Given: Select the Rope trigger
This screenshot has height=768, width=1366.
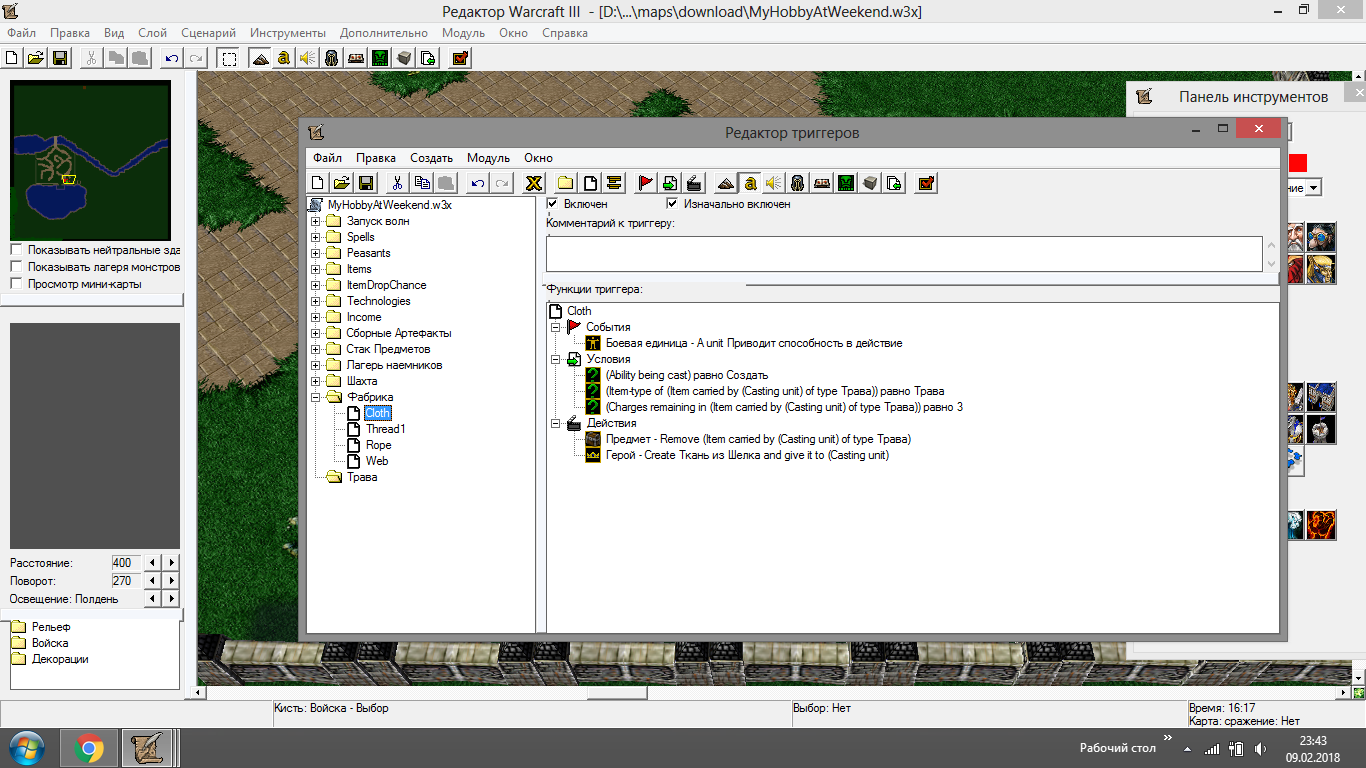Looking at the screenshot, I should coord(379,445).
